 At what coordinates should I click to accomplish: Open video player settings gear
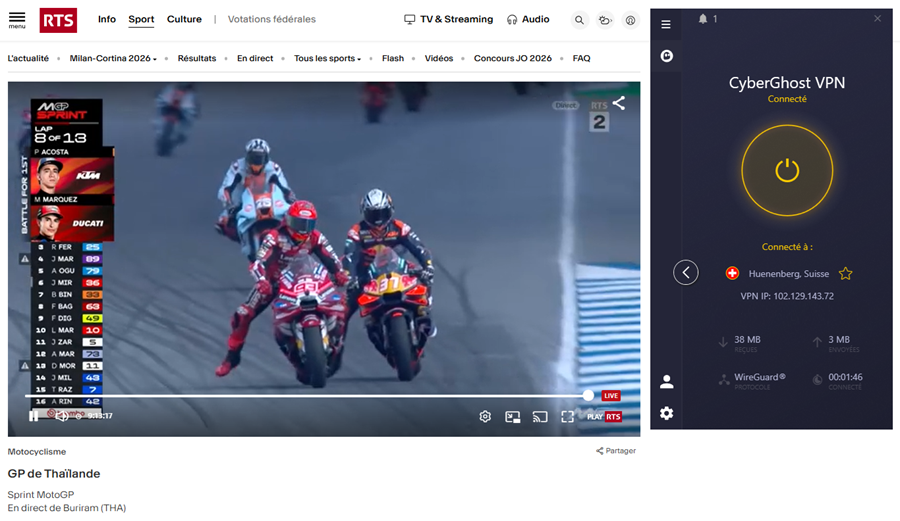point(485,417)
